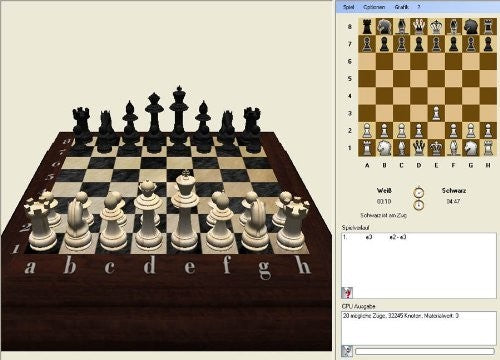Select white pawn on f2 in 2D board
Viewport: 500px width, 360px height.
click(x=454, y=131)
